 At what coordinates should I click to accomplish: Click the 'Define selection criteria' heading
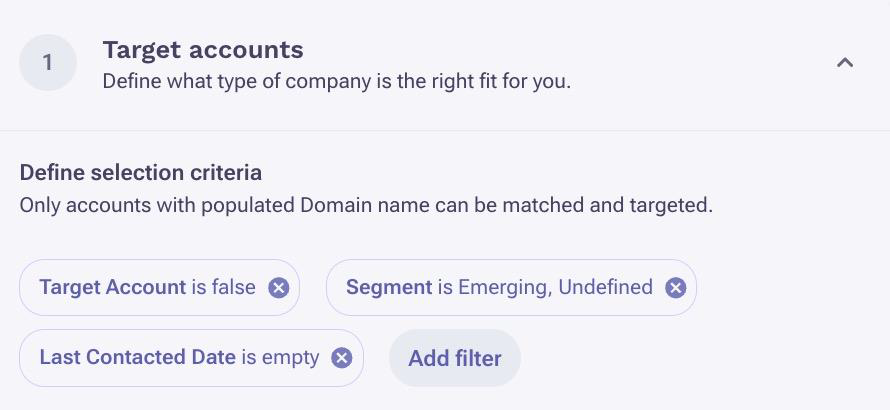click(141, 172)
